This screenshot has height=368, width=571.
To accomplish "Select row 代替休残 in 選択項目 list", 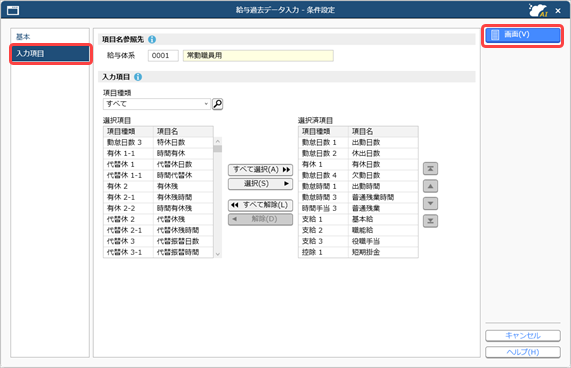I will (x=158, y=219).
